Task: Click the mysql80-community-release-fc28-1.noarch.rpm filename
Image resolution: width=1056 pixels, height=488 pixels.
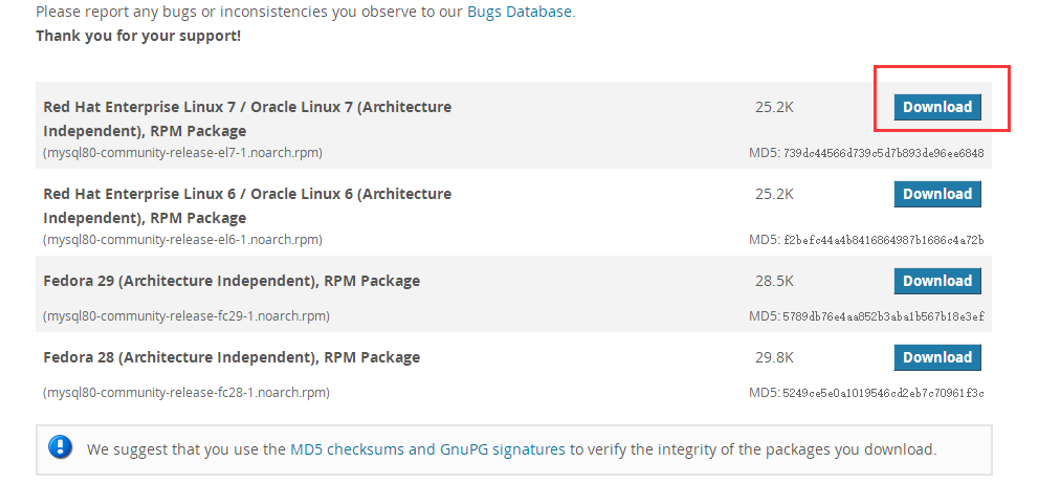Action: (x=186, y=393)
